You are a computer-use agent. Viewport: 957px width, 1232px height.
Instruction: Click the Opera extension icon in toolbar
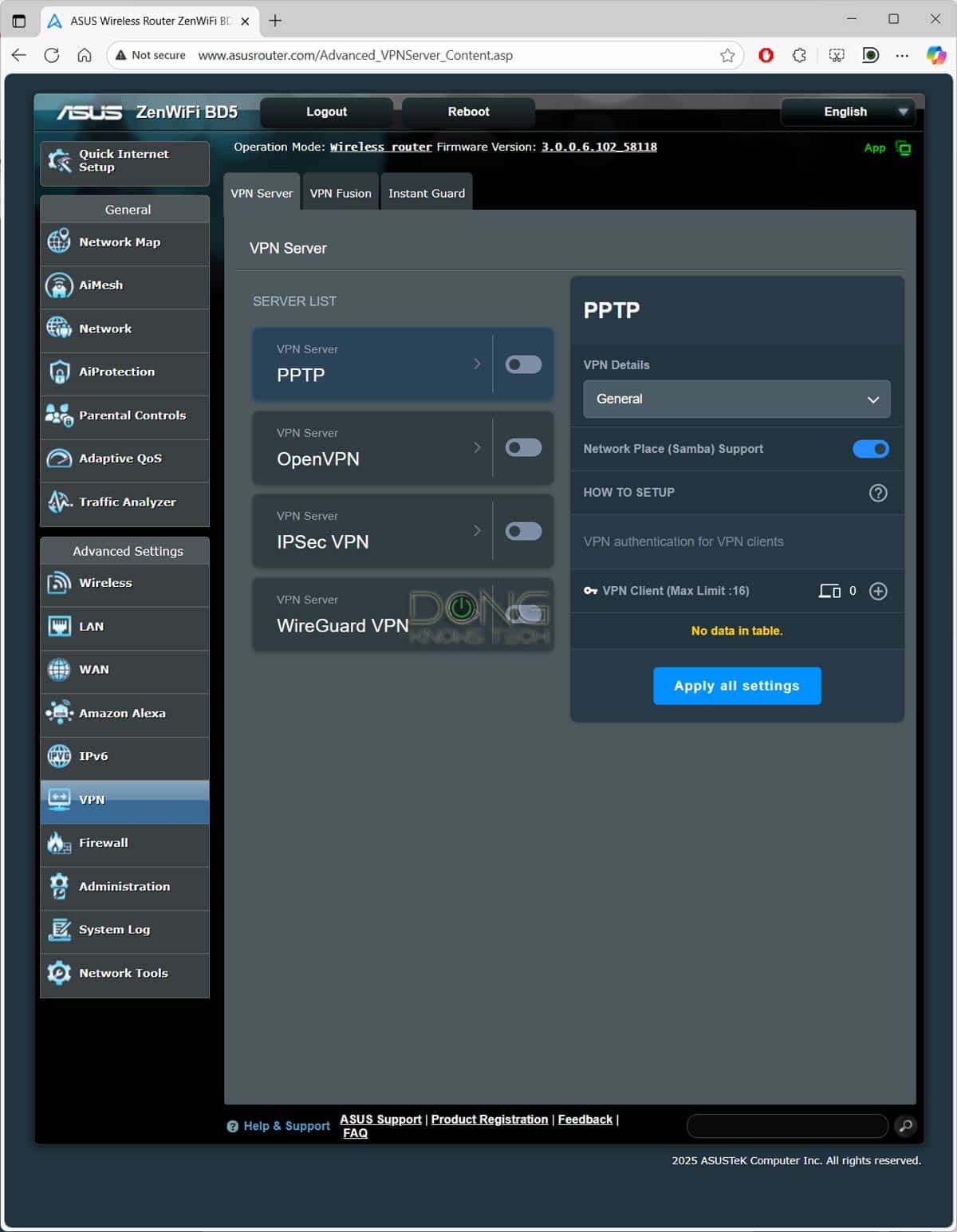tap(766, 55)
